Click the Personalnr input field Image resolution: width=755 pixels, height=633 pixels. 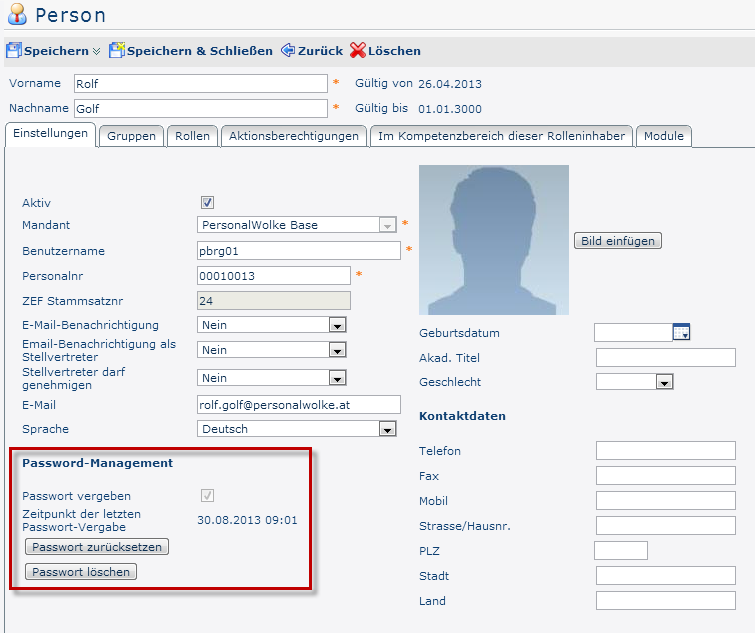(273, 276)
